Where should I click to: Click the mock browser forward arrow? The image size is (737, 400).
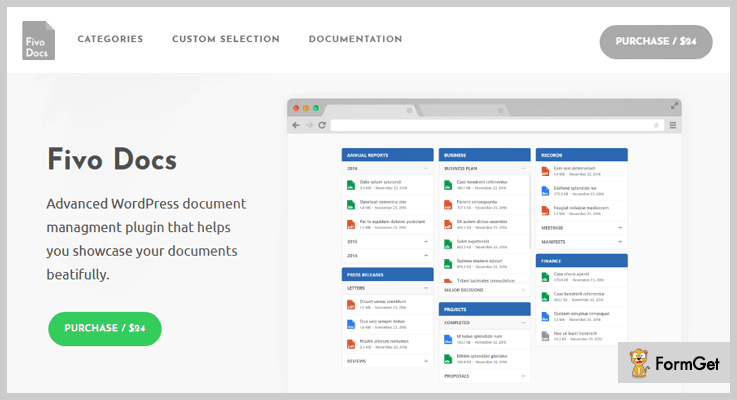click(309, 125)
